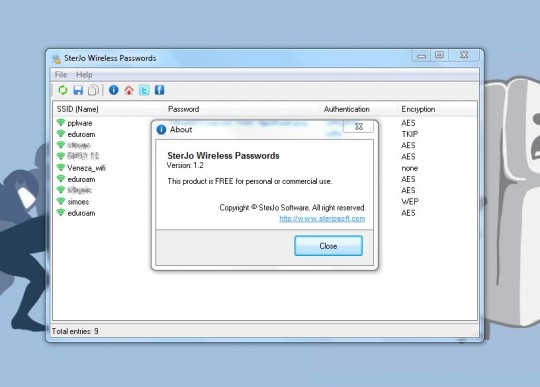Viewport: 540px width, 387px height.
Task: Click the Version: 1.2 text in About
Action: [185, 166]
